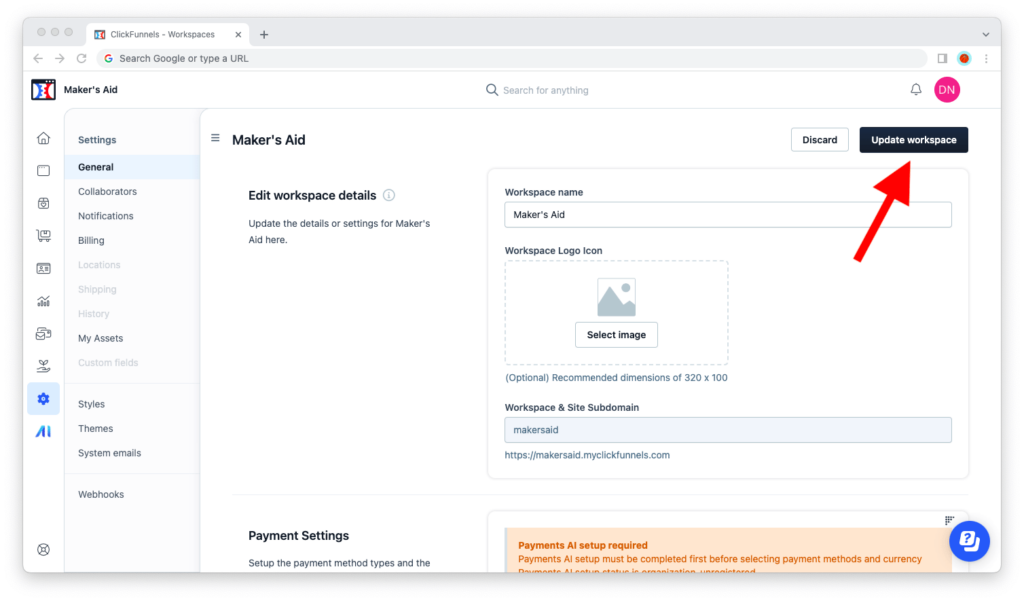Open Collaborators settings
Viewport: 1024px width, 601px height.
[108, 191]
